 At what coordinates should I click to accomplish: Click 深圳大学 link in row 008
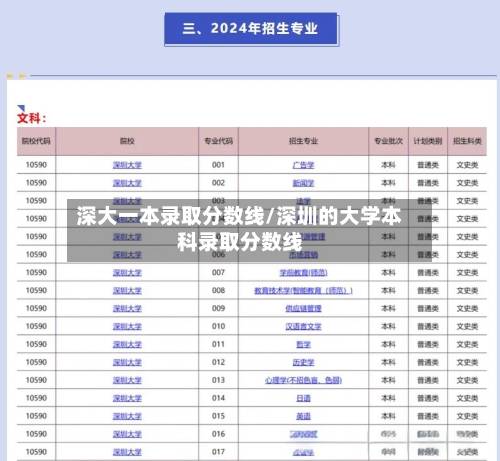pos(127,291)
